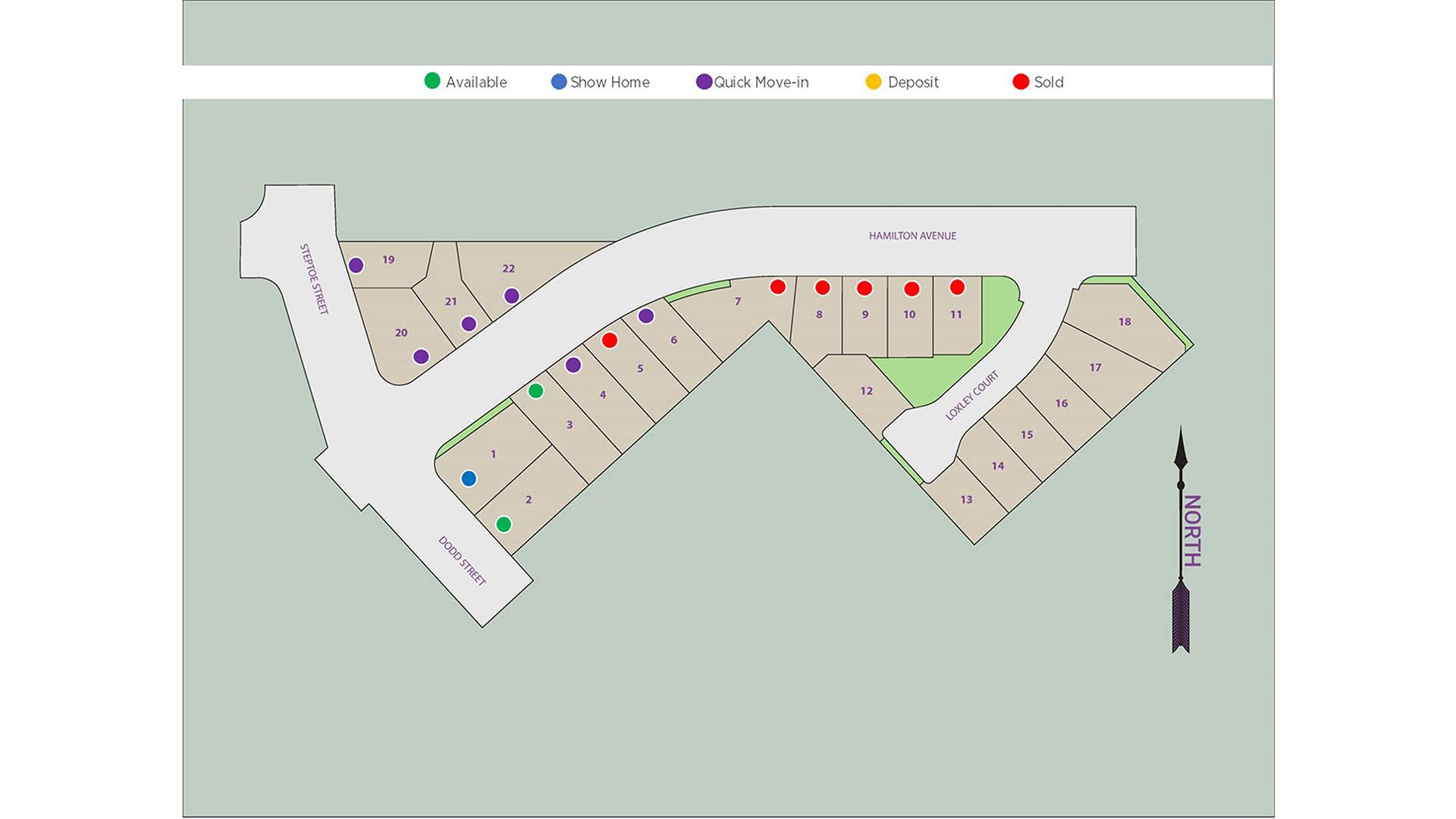Click the number 5 lot label
Viewport: 1456px width, 819px height.
(640, 369)
